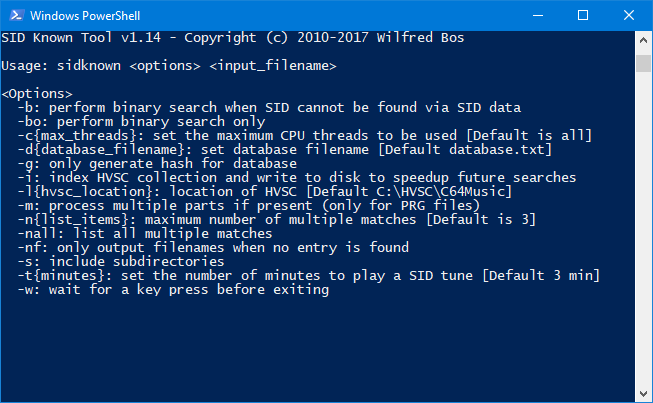The image size is (653, 403).
Task: Click the -bo binary search only line
Action: click(x=141, y=122)
